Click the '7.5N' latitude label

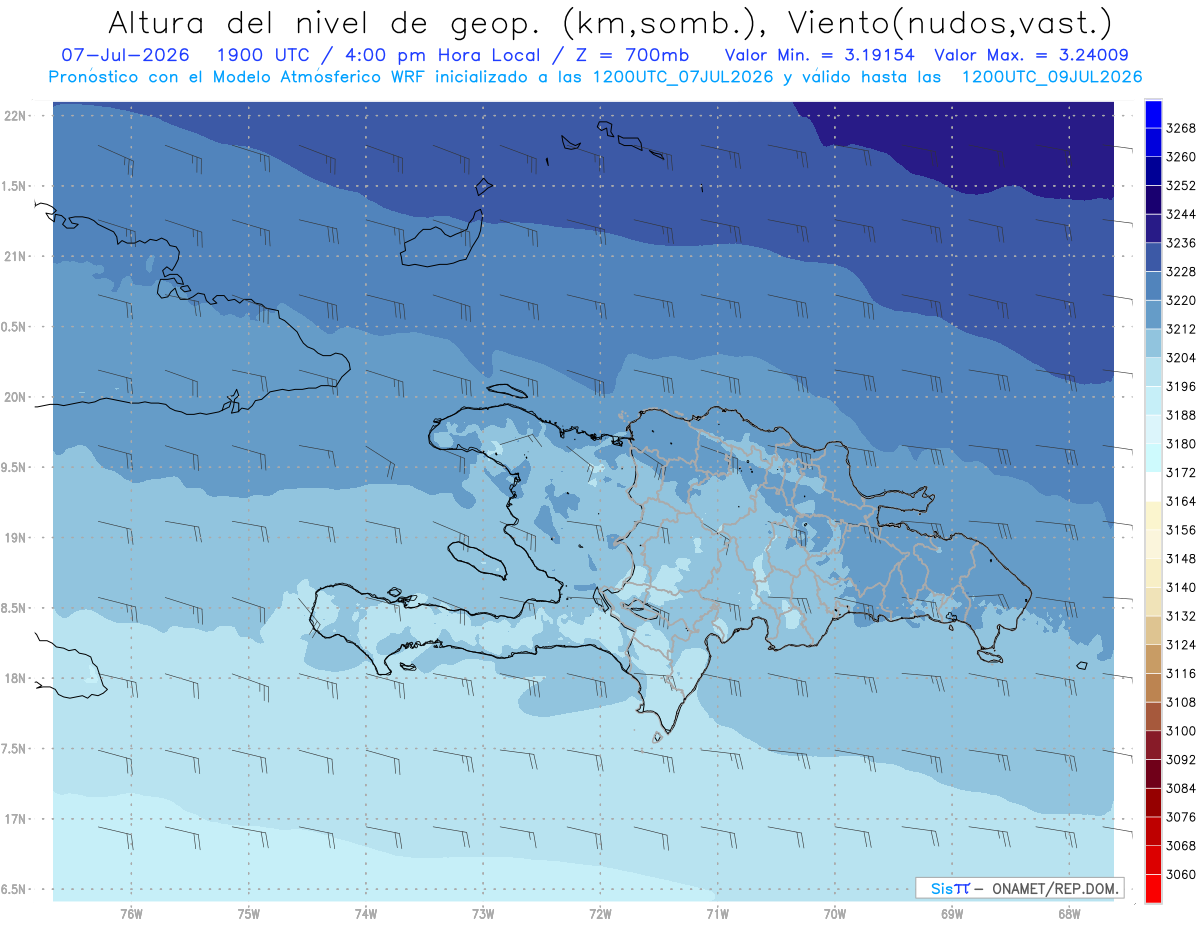pos(14,749)
